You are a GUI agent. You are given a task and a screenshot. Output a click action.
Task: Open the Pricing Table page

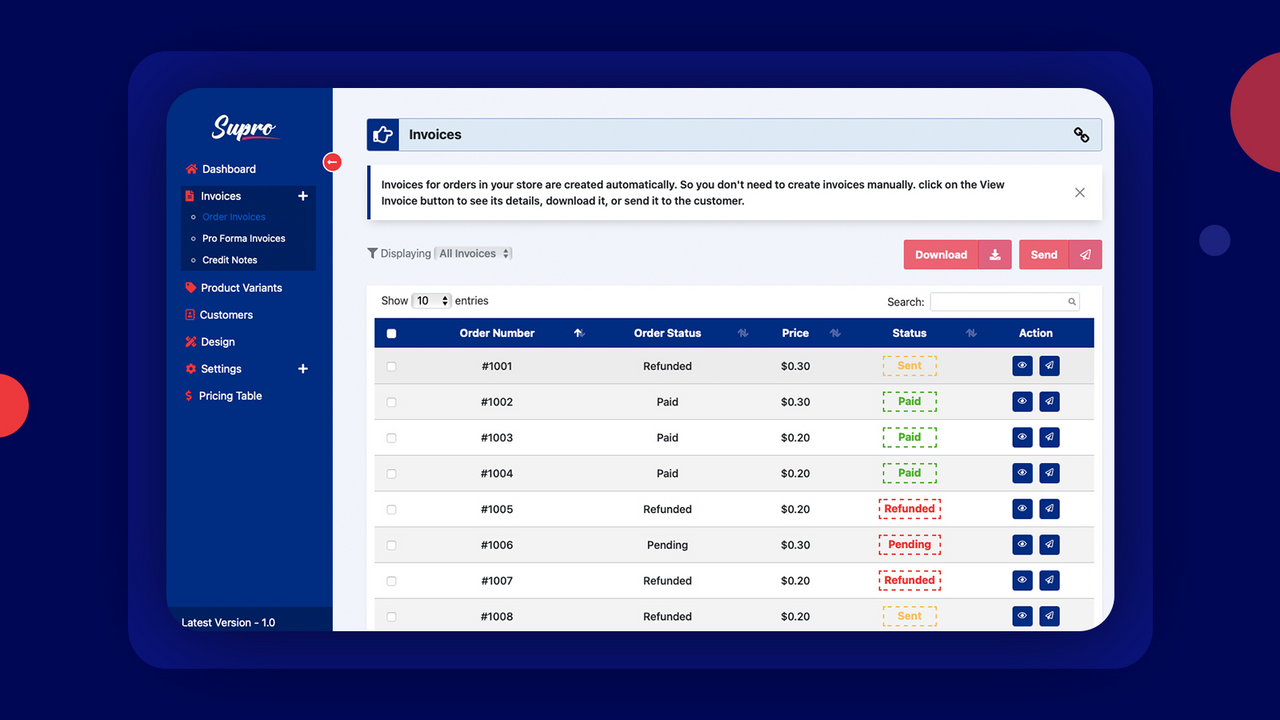pyautogui.click(x=223, y=396)
